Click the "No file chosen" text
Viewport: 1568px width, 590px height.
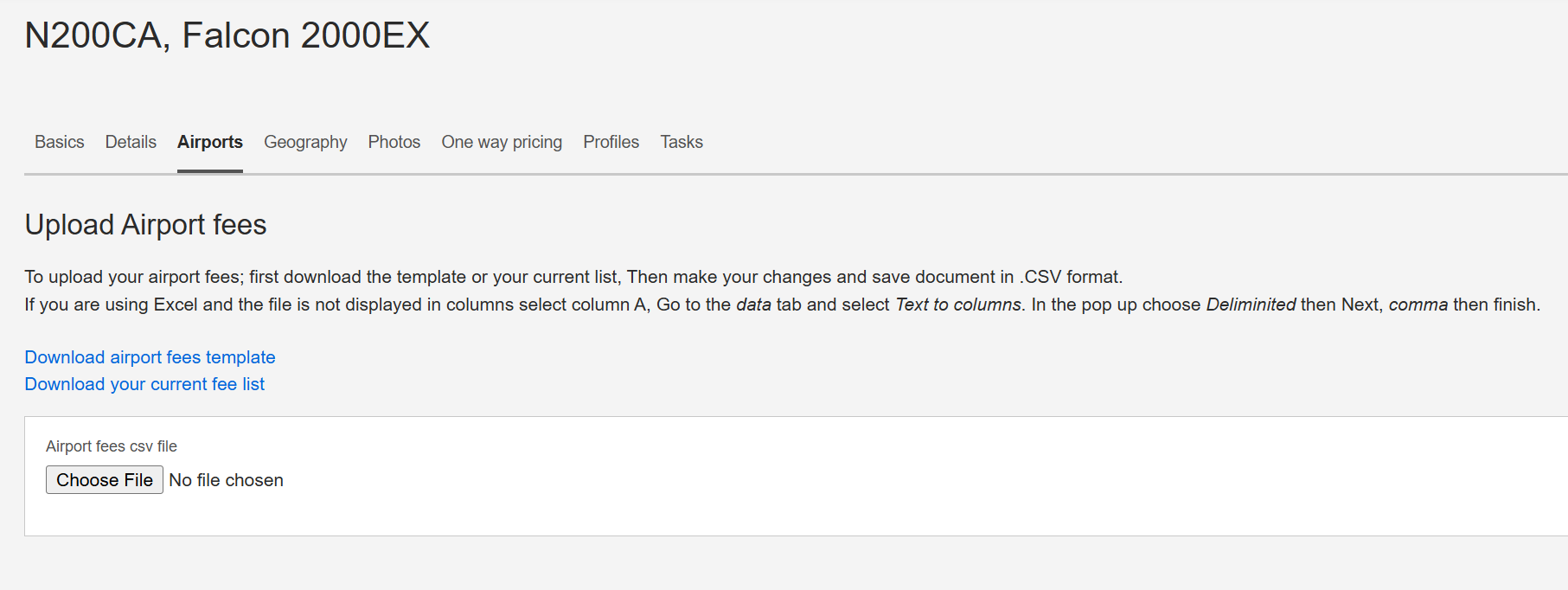coord(227,480)
